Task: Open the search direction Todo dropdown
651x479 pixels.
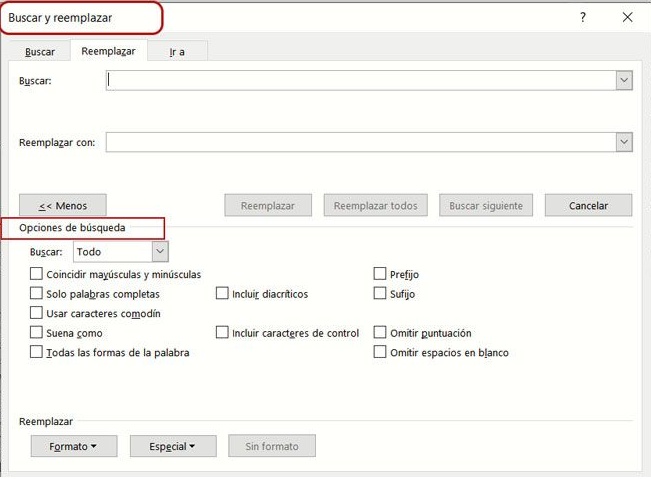Action: (121, 252)
